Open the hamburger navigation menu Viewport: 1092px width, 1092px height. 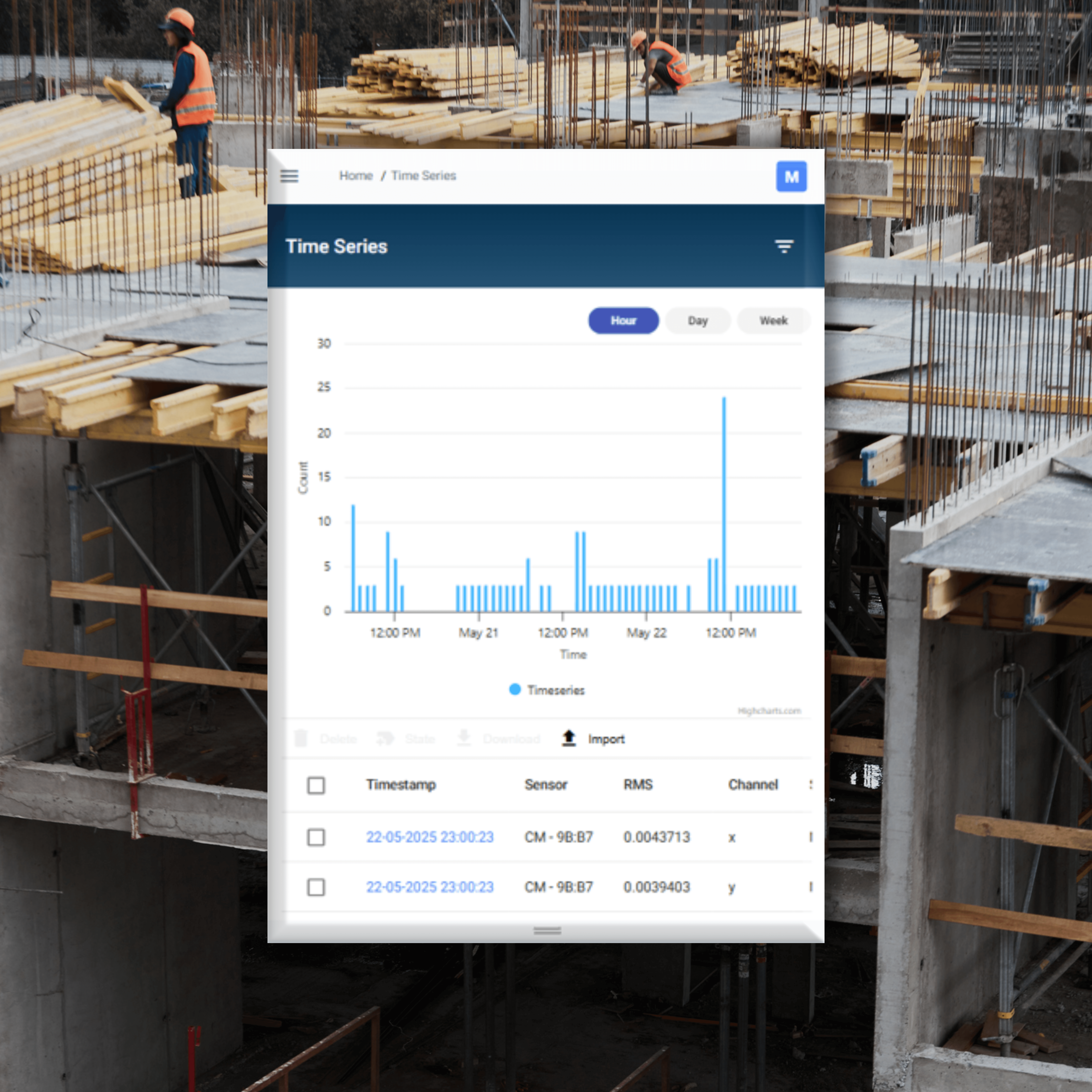pos(289,176)
